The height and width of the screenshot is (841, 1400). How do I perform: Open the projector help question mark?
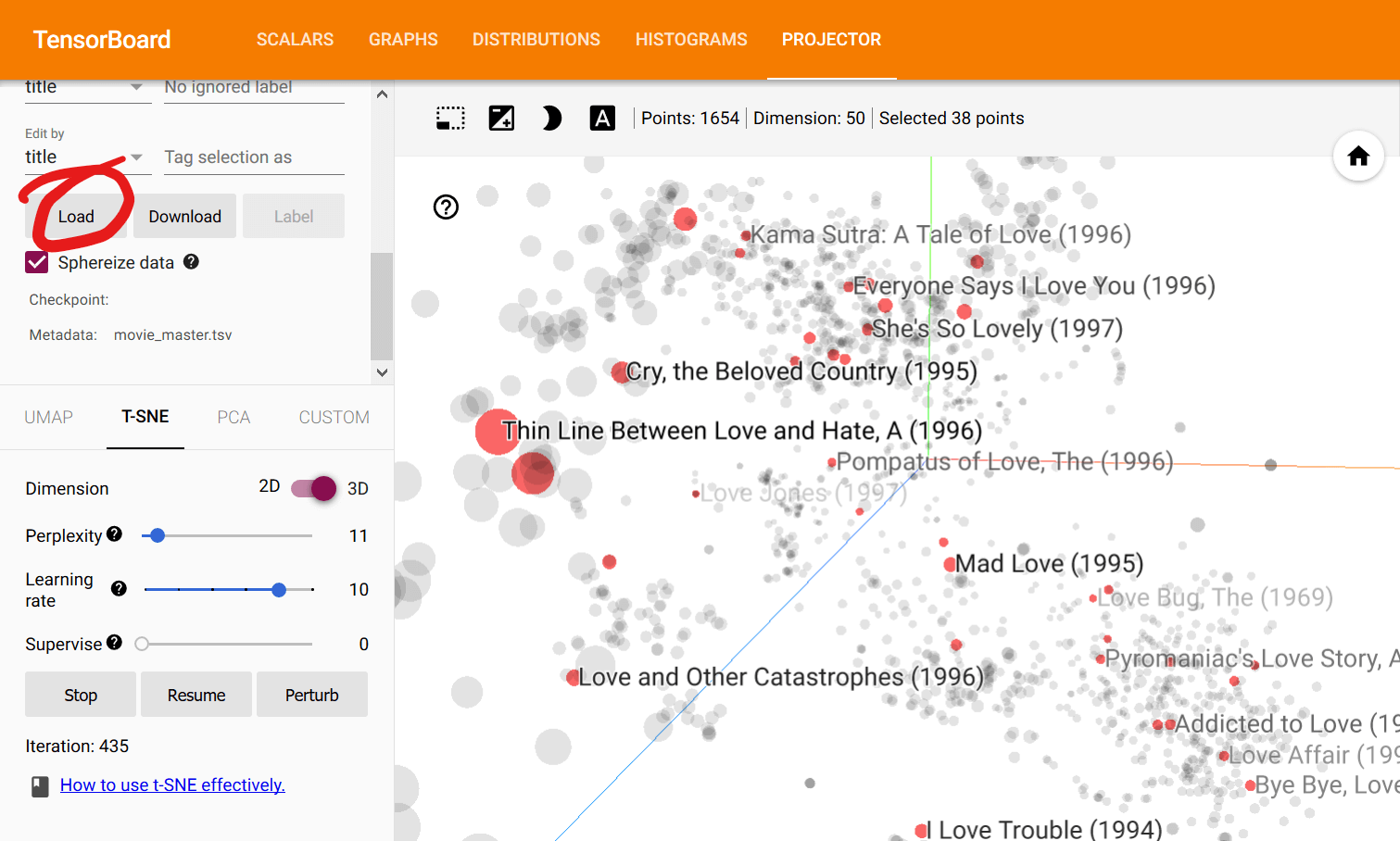pos(447,207)
